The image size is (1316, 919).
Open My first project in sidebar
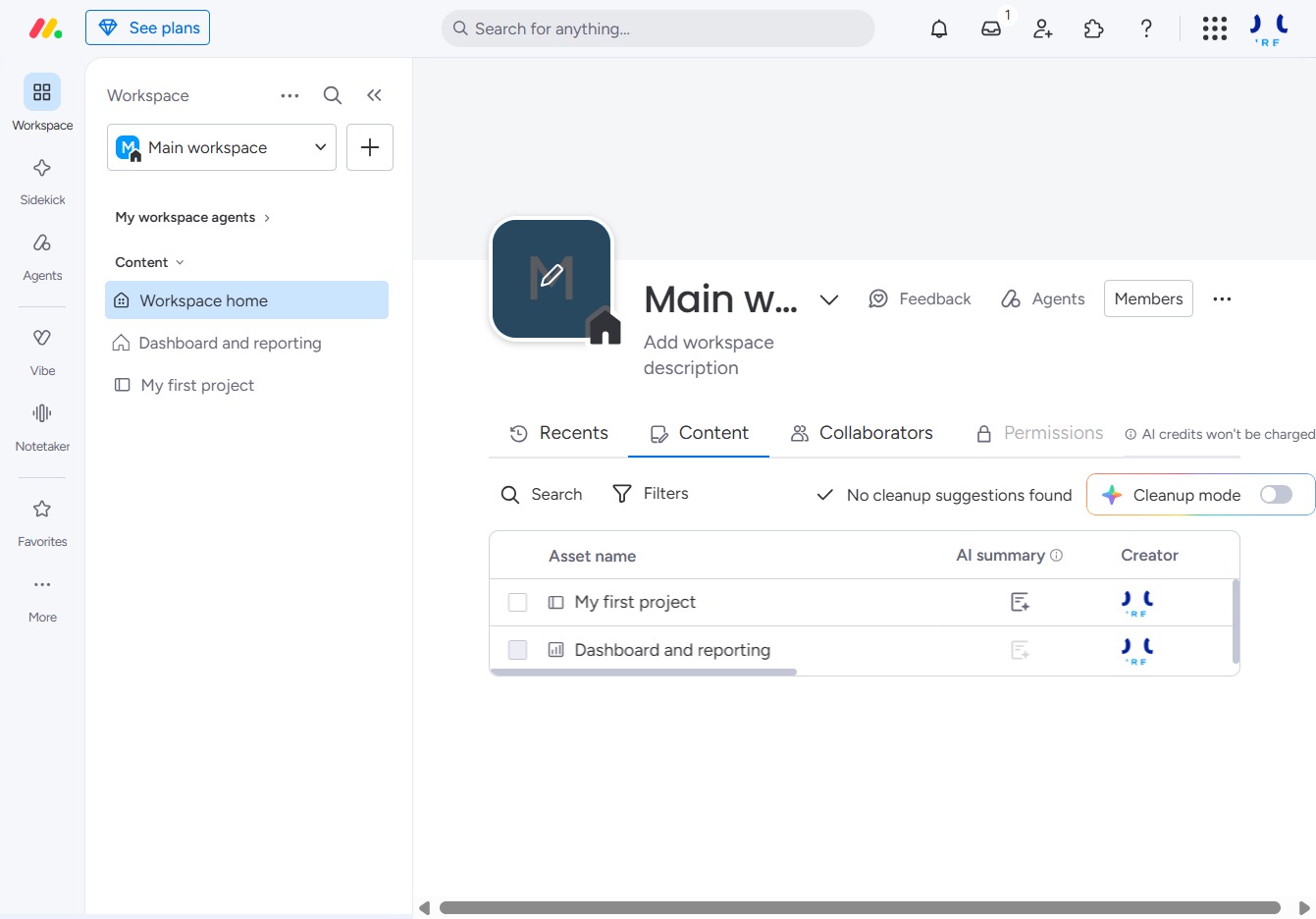coord(246,385)
